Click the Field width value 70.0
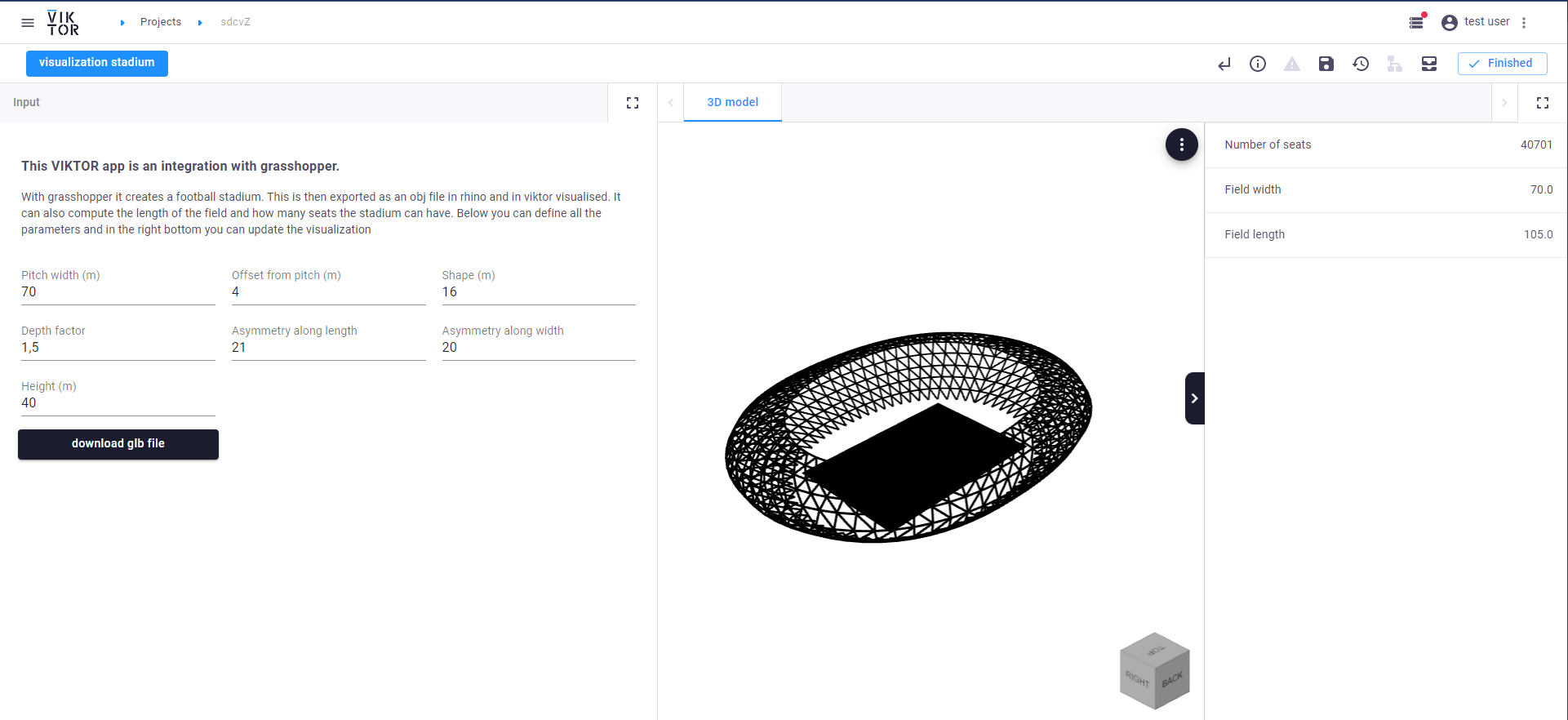Screen dimensions: 1568x720 (1541, 189)
